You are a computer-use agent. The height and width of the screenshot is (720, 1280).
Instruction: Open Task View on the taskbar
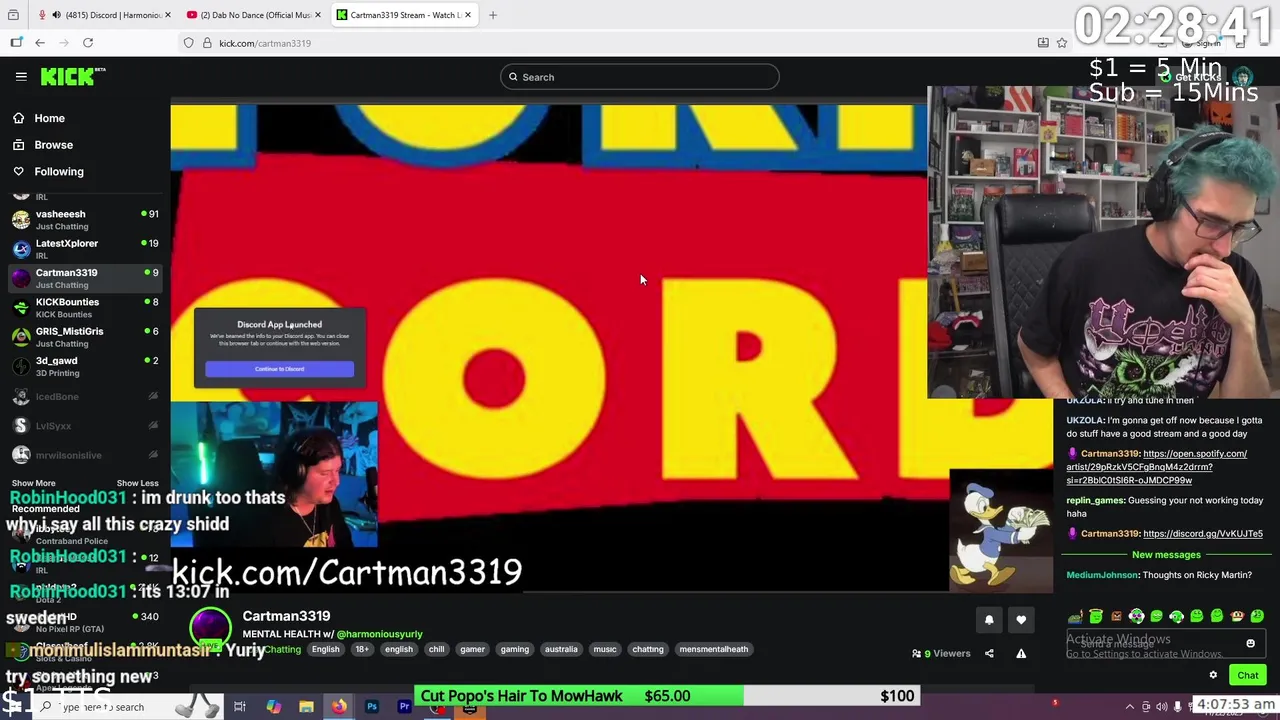click(x=240, y=707)
